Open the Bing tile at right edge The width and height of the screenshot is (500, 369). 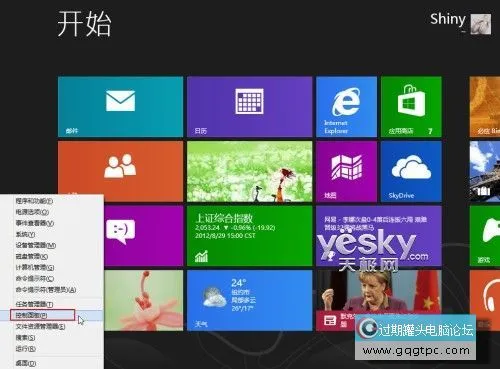point(485,107)
